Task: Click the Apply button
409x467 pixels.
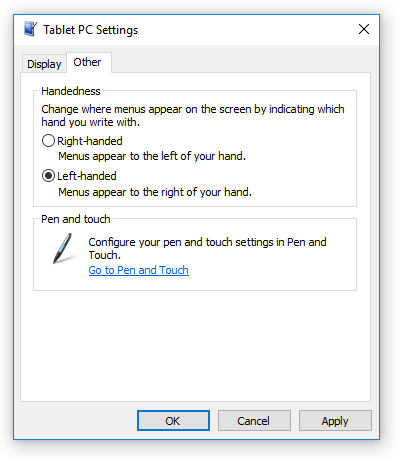Action: coord(335,421)
